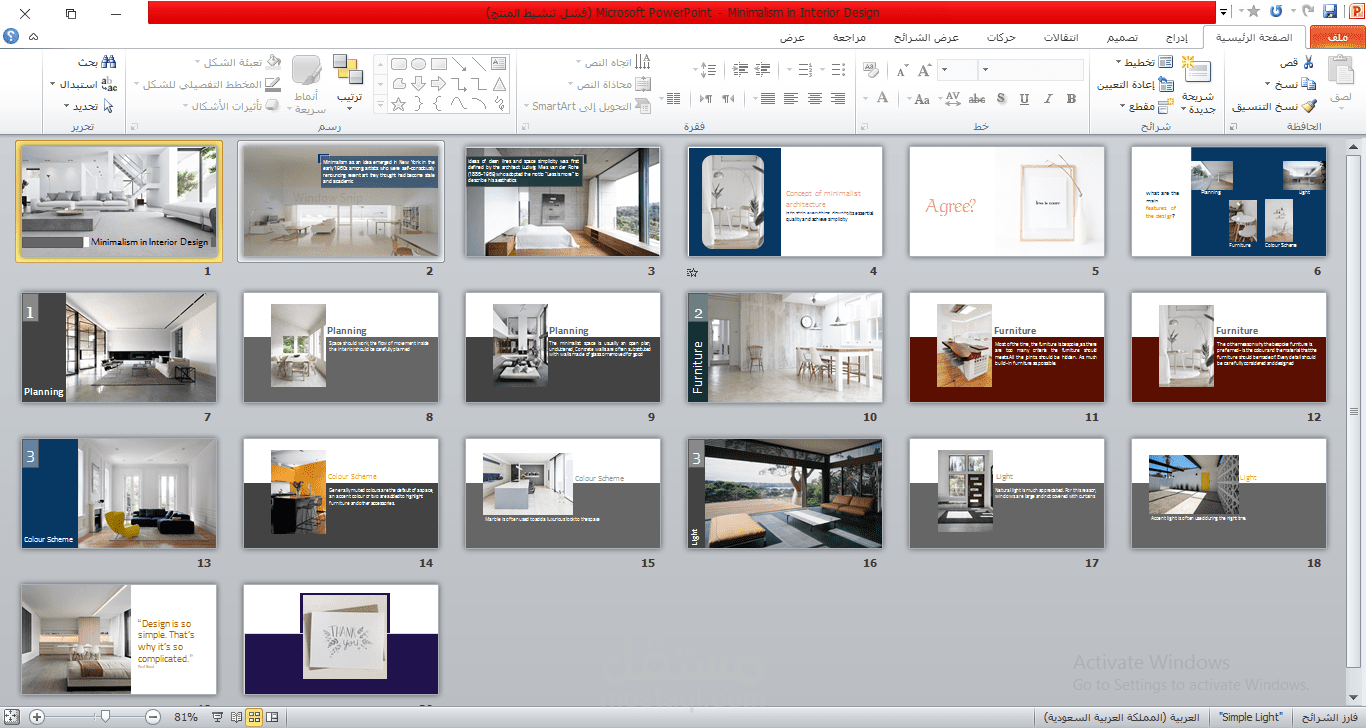
Task: Select slide 5 'Agree?' thumbnail
Action: (1007, 202)
